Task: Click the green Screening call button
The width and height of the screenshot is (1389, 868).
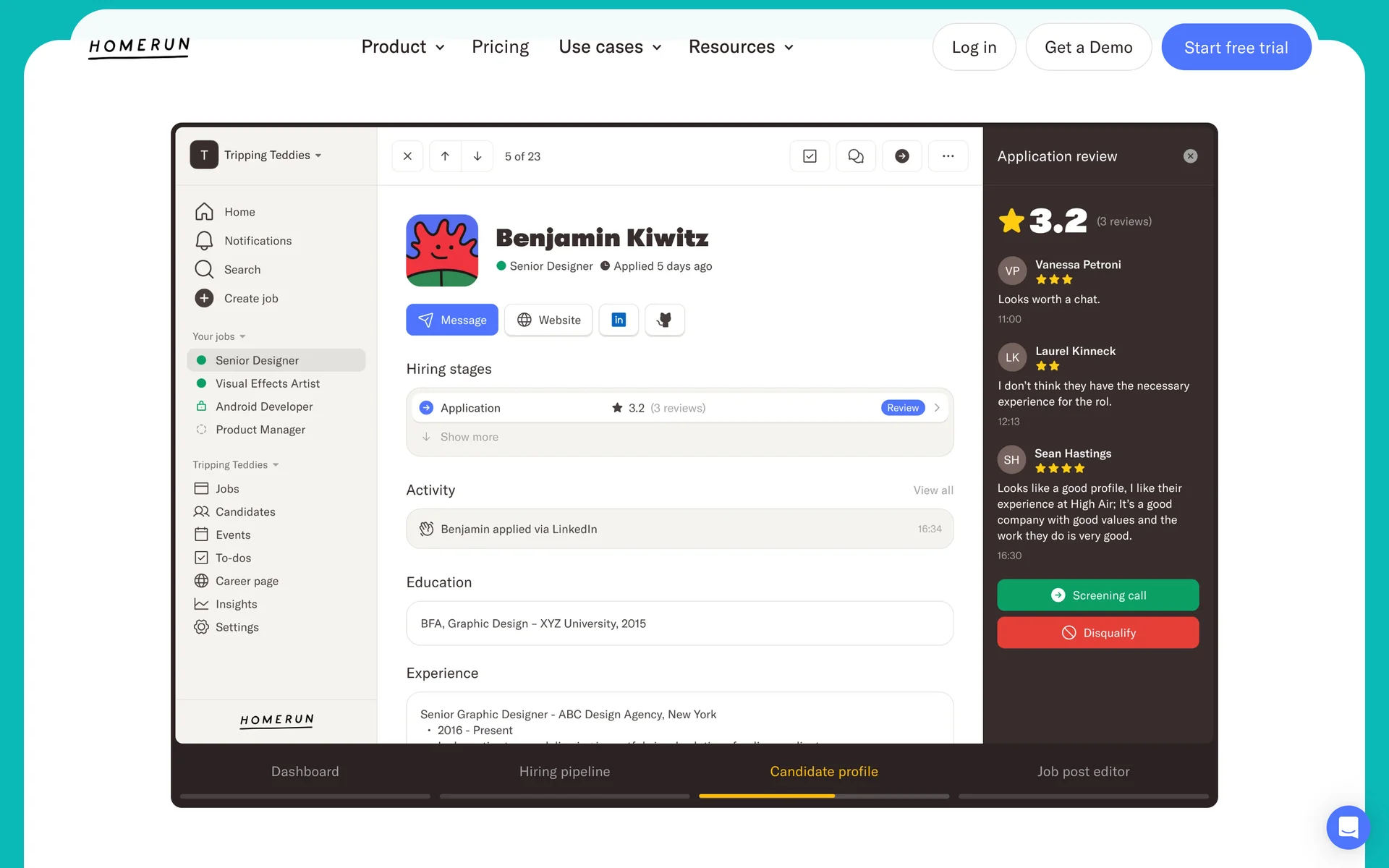Action: 1097,595
